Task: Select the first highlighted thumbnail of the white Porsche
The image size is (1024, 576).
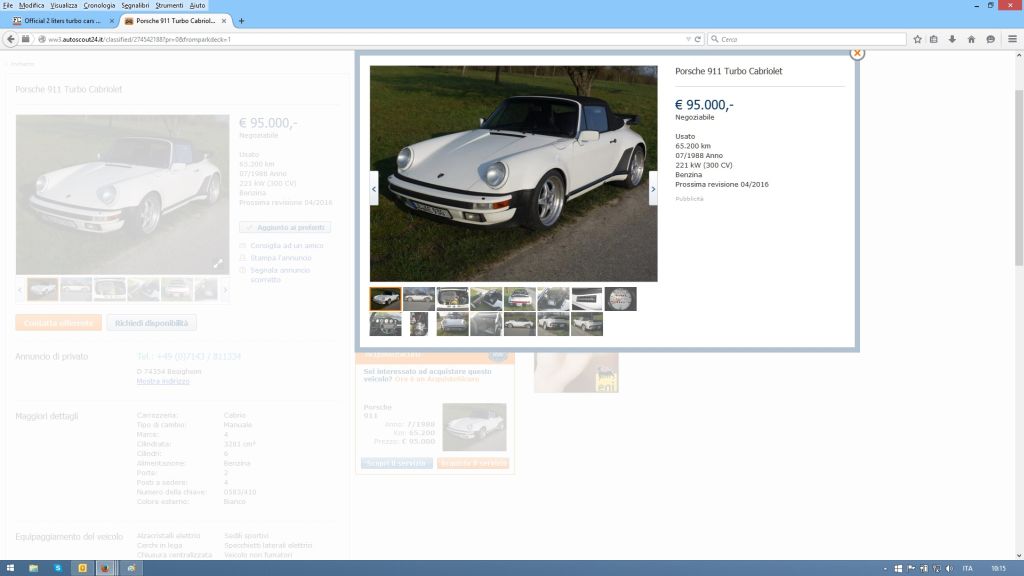Action: 385,299
